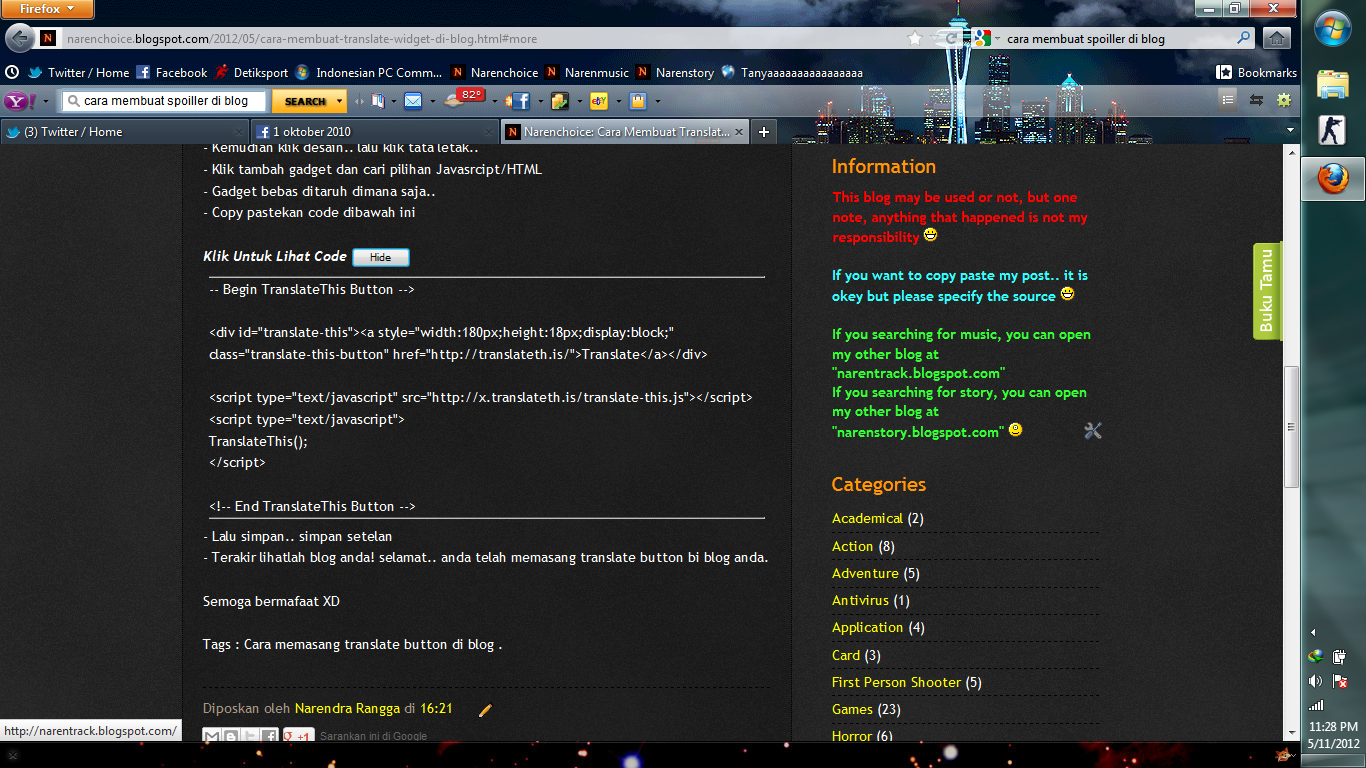The height and width of the screenshot is (768, 1366).
Task: Click the Yahoo toolbar search input field
Action: 165,101
